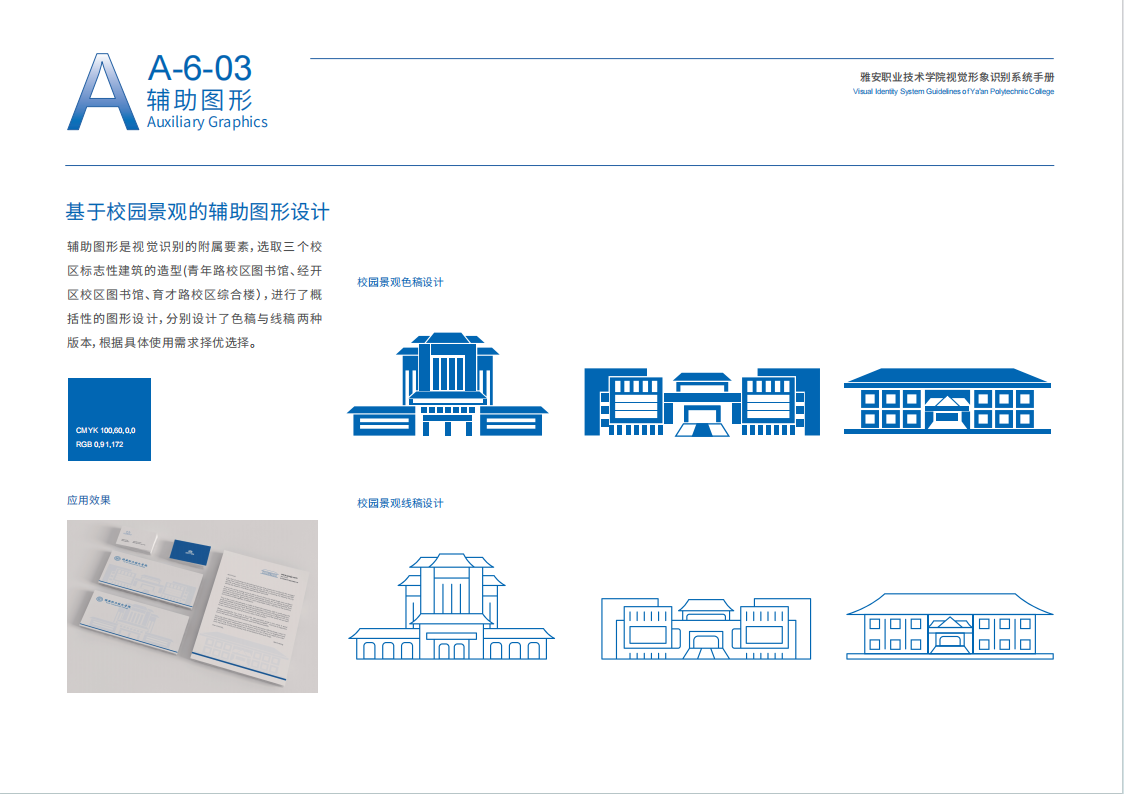Click the CMYK 100,60,0,0 value text
Viewport: 1124px width, 794px height.
tap(105, 430)
